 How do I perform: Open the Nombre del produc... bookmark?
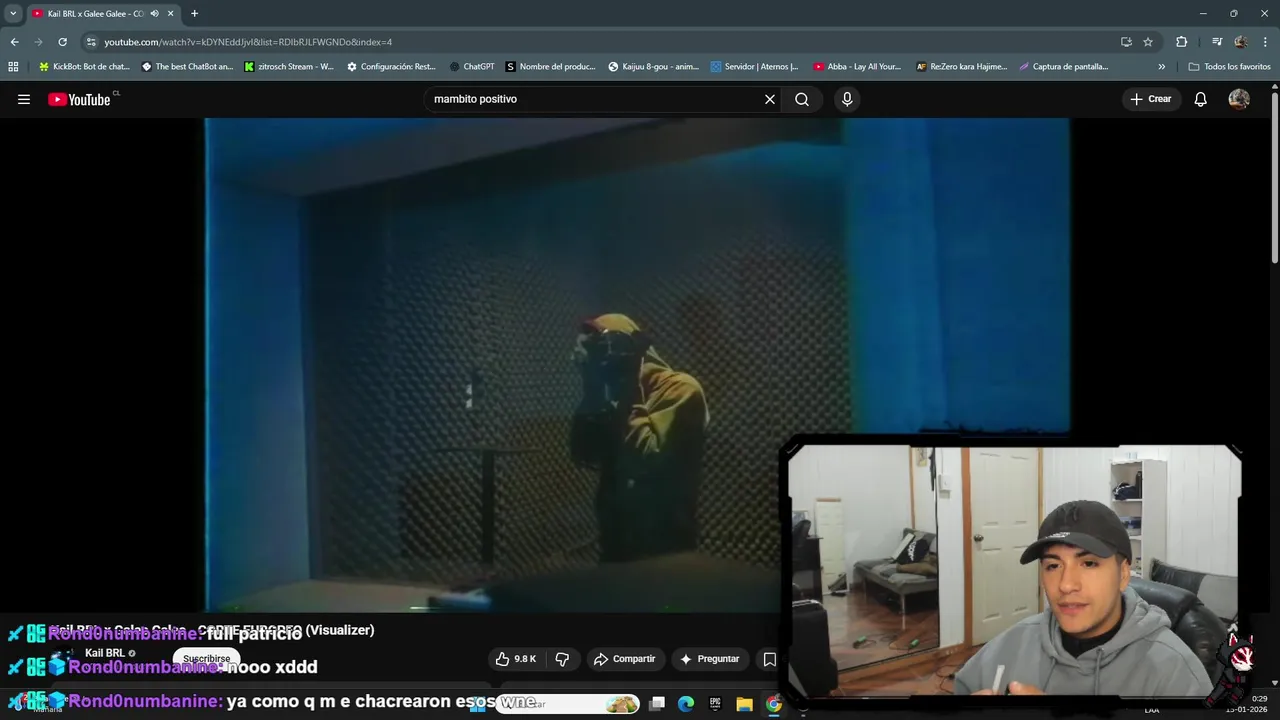click(x=551, y=67)
